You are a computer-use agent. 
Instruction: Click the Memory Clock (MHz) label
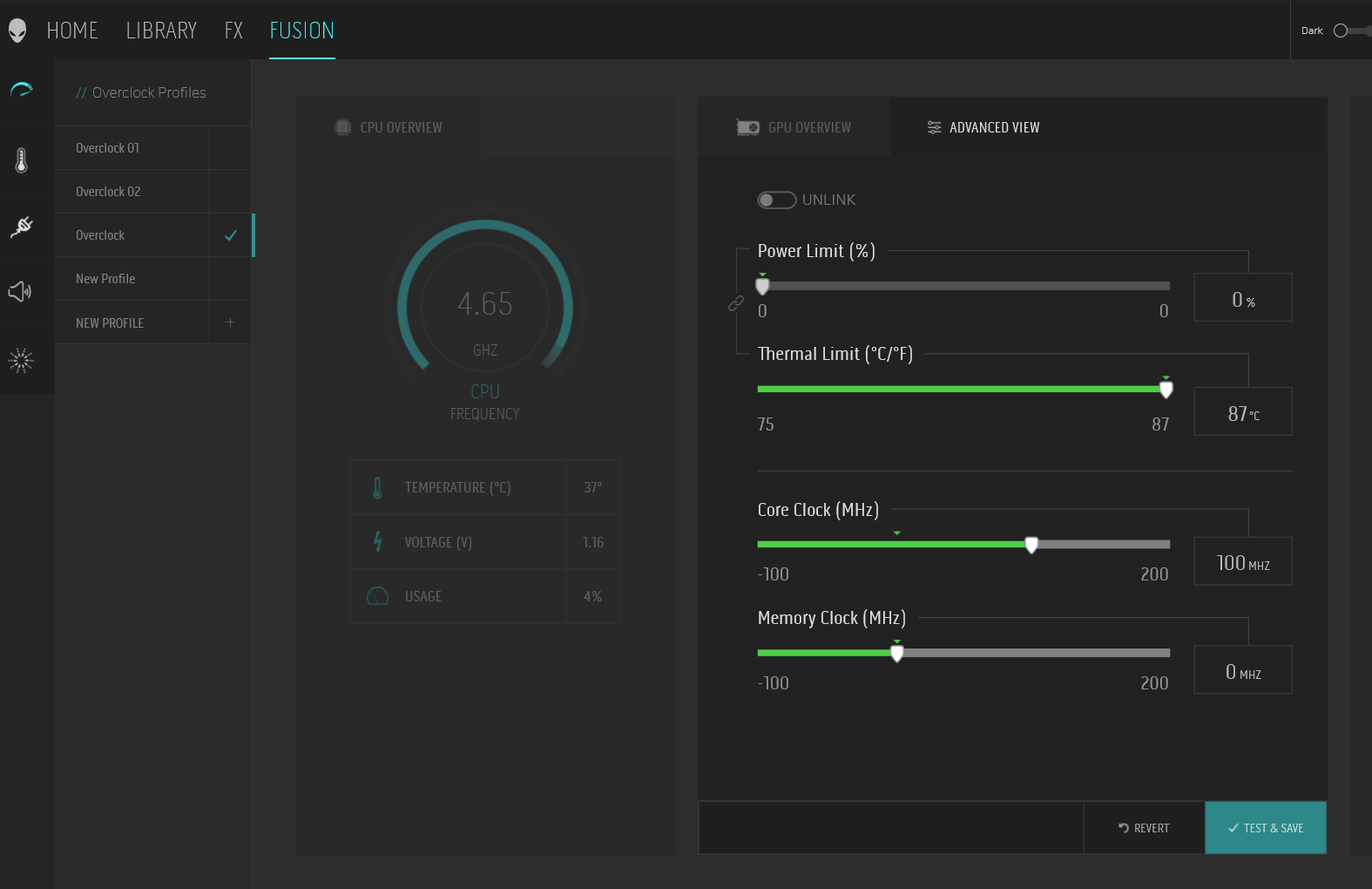[x=832, y=618]
